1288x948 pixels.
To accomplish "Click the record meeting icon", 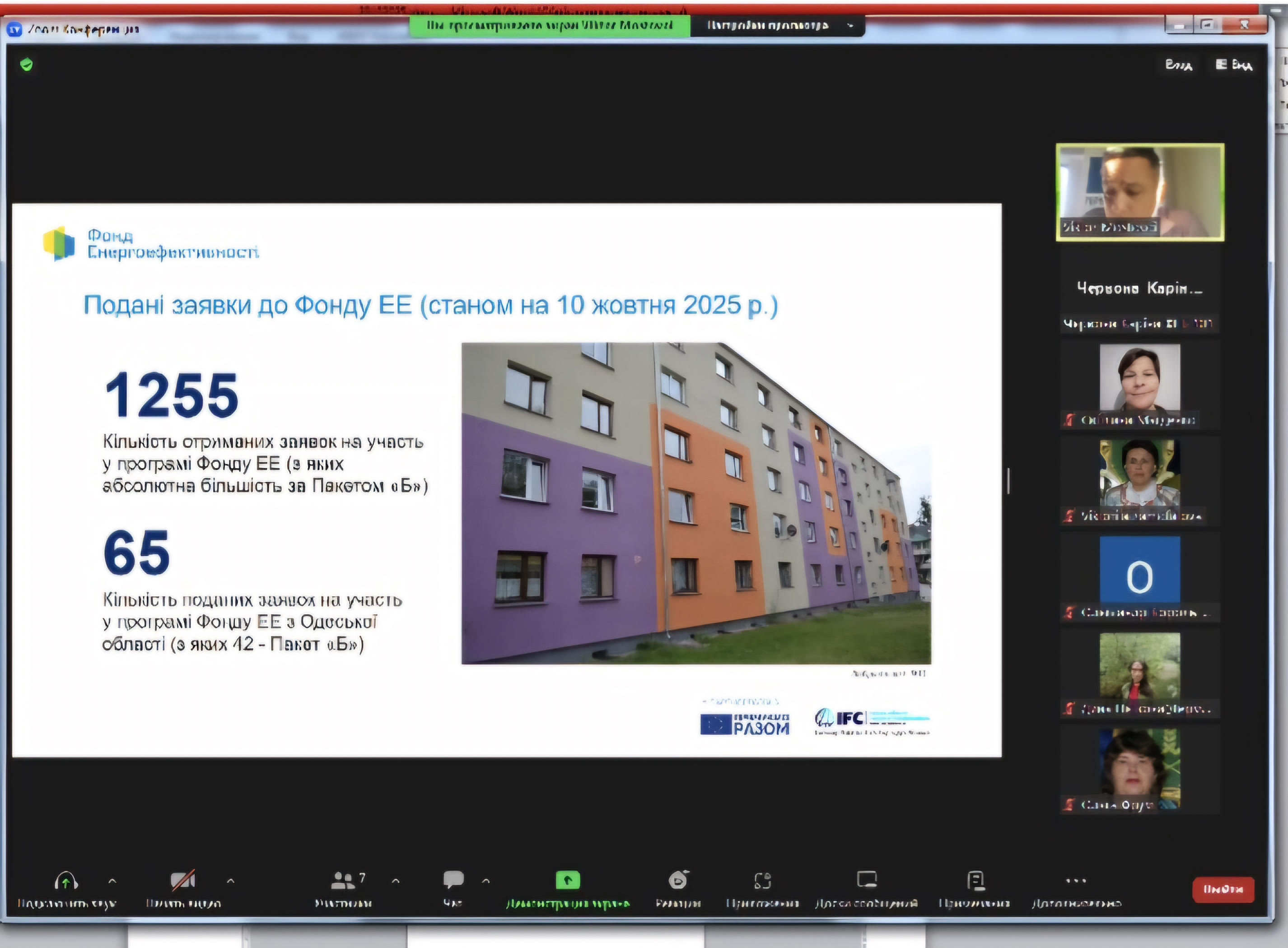I will tap(678, 880).
